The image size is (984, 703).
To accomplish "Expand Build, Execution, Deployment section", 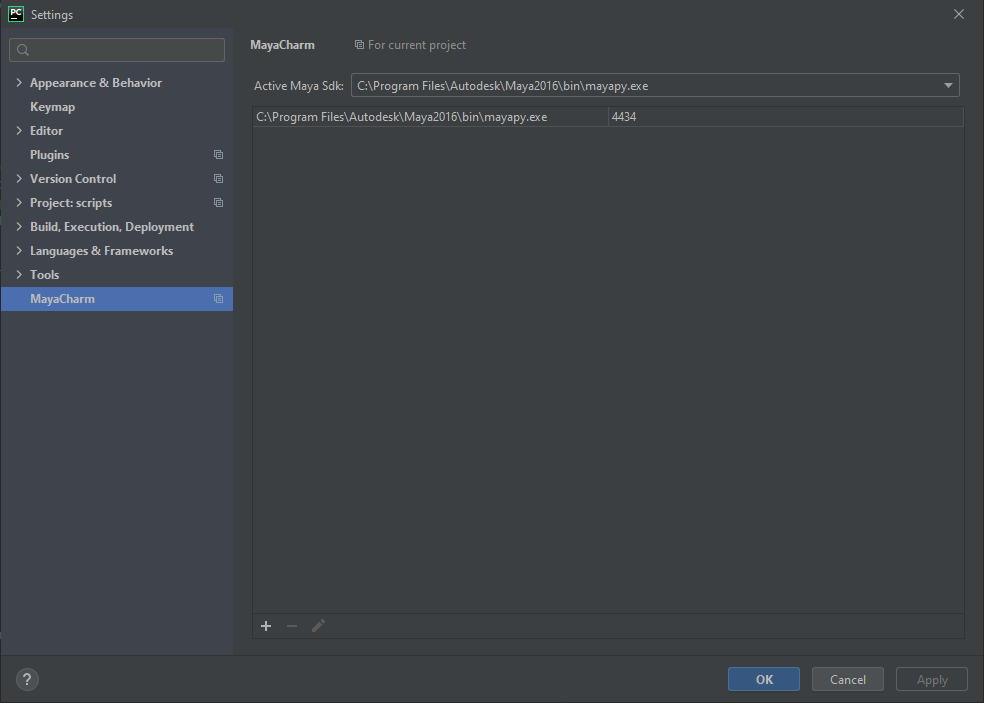I will click(19, 227).
